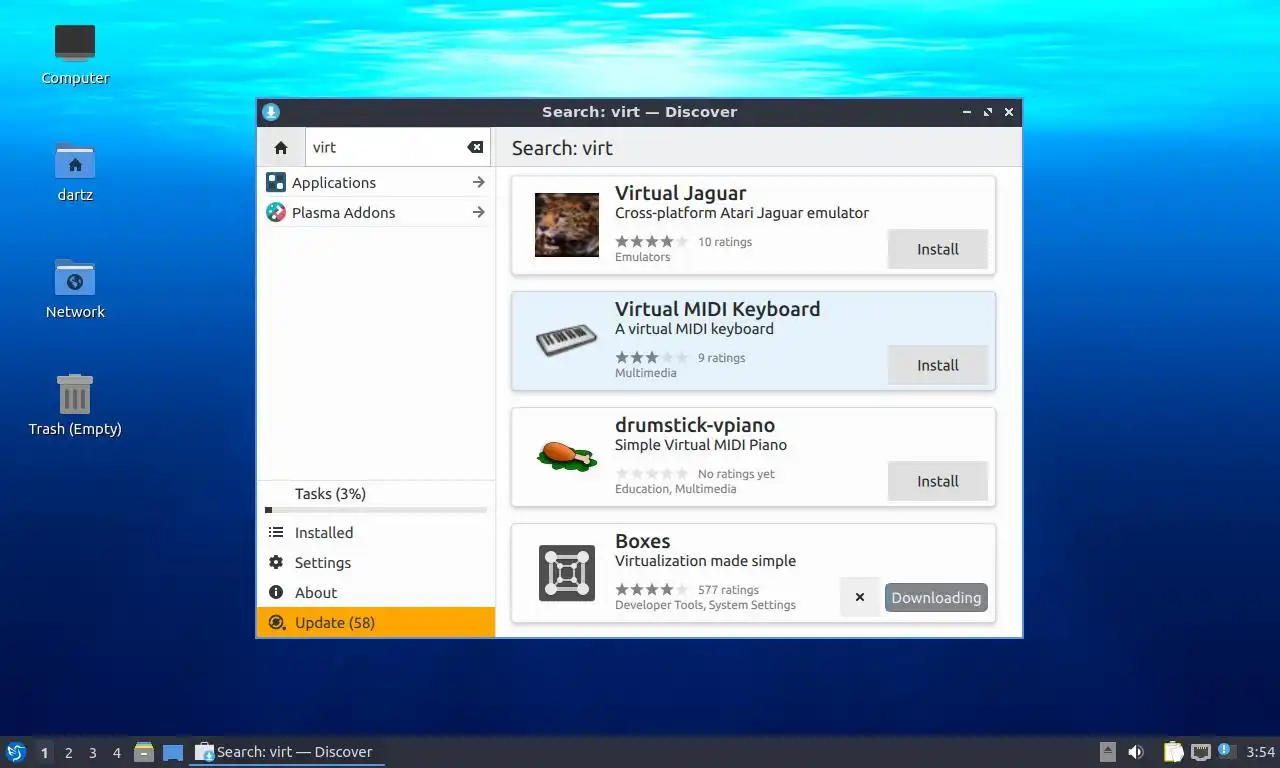Click 'Search: virt — Discover' taskbar entry
This screenshot has width=1280, height=768.
click(x=287, y=752)
